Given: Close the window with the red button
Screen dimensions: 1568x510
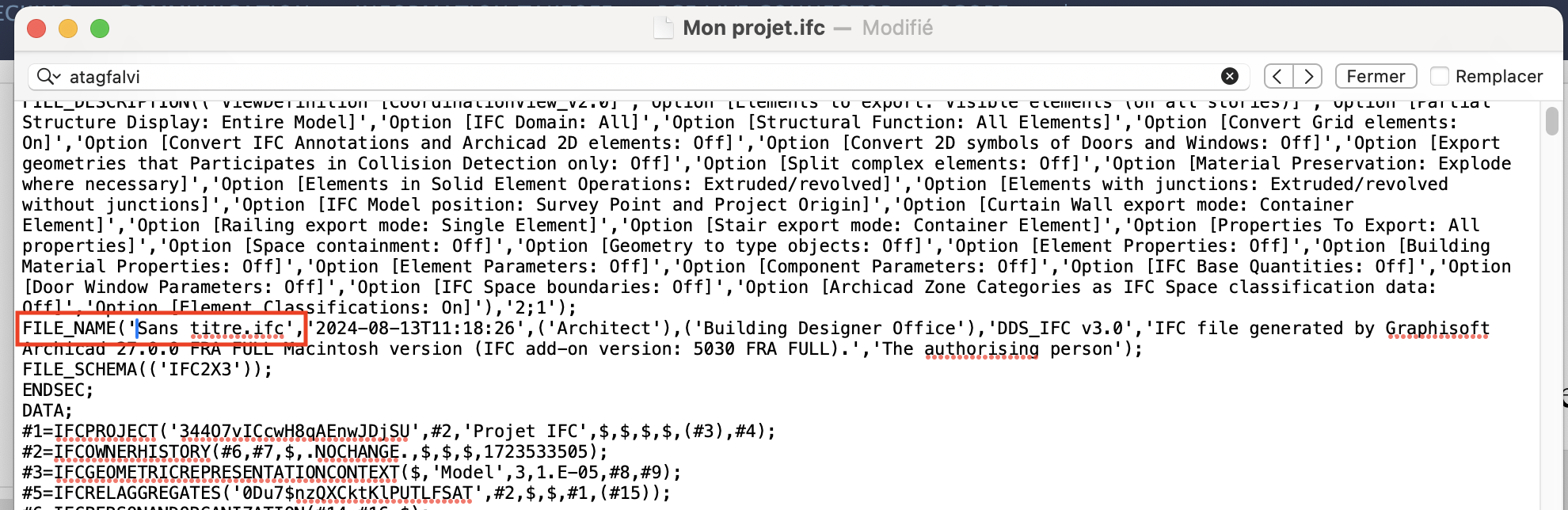Looking at the screenshot, I should 36,29.
